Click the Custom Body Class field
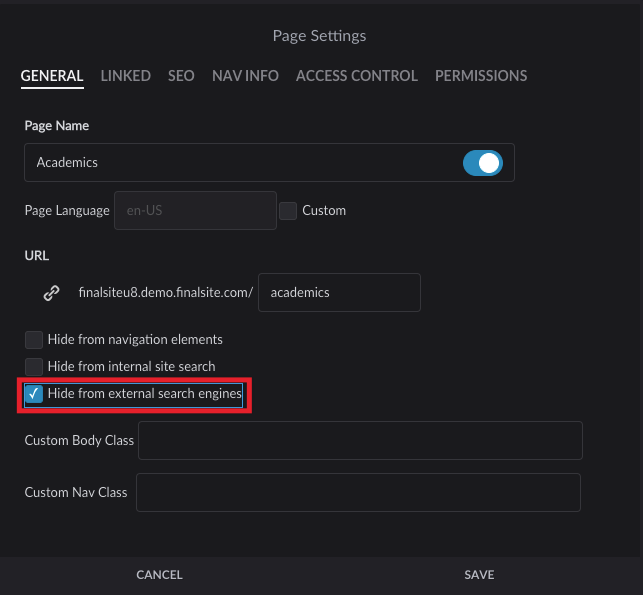Viewport: 643px width, 595px height. pyautogui.click(x=360, y=441)
